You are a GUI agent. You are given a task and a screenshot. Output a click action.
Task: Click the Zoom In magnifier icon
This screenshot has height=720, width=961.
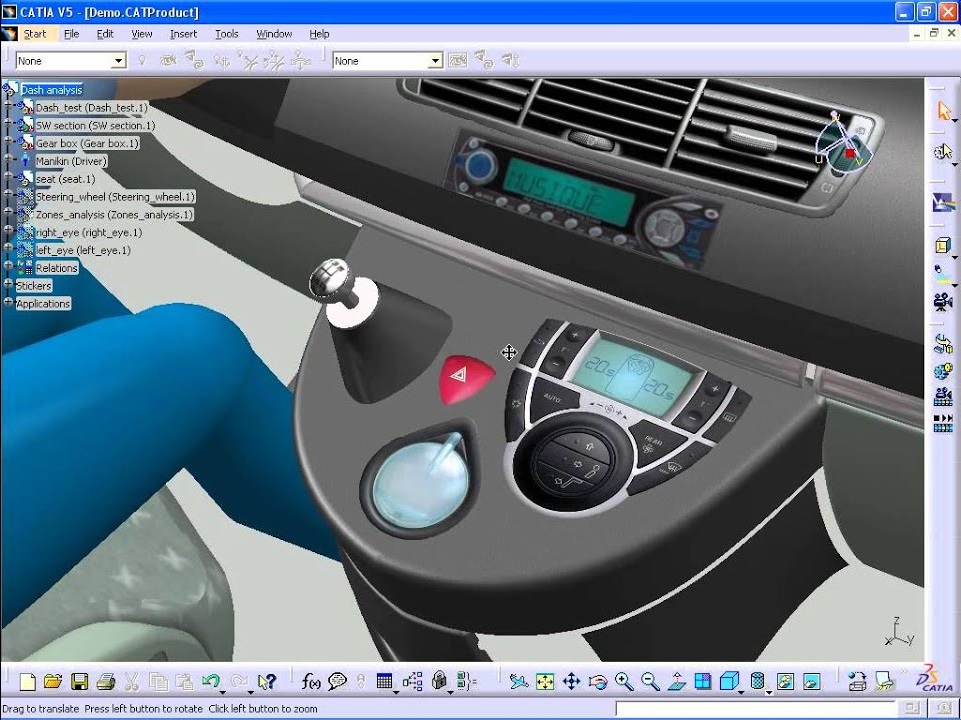coord(624,682)
